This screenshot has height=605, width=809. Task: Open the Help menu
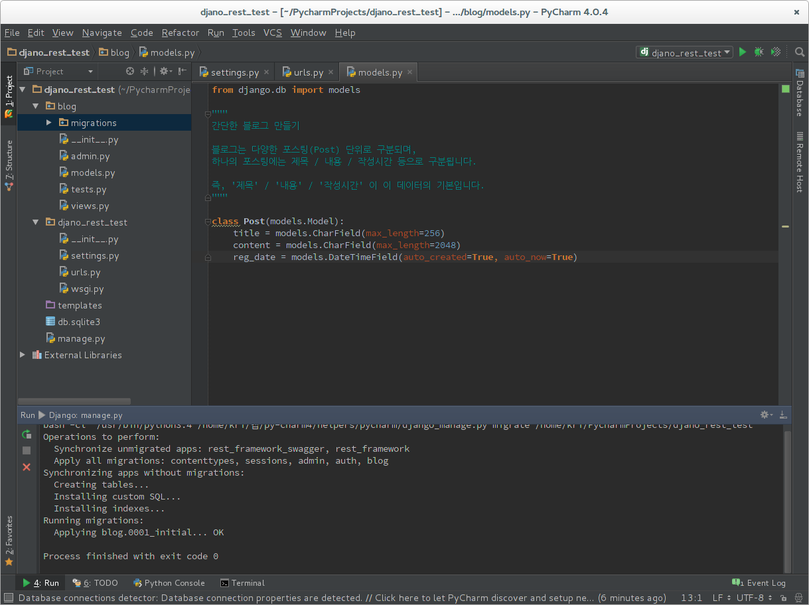click(x=345, y=32)
